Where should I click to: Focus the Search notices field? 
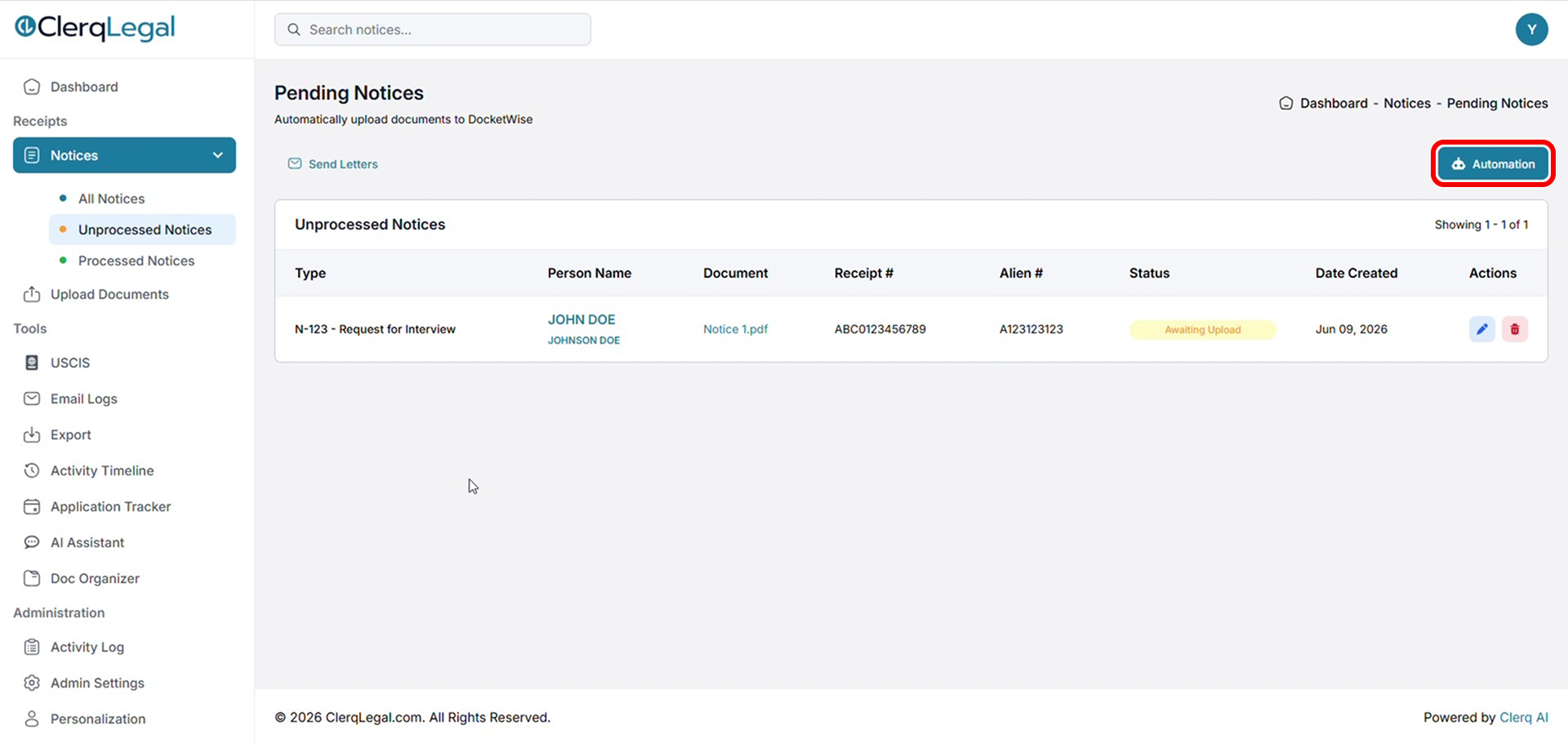tap(433, 29)
